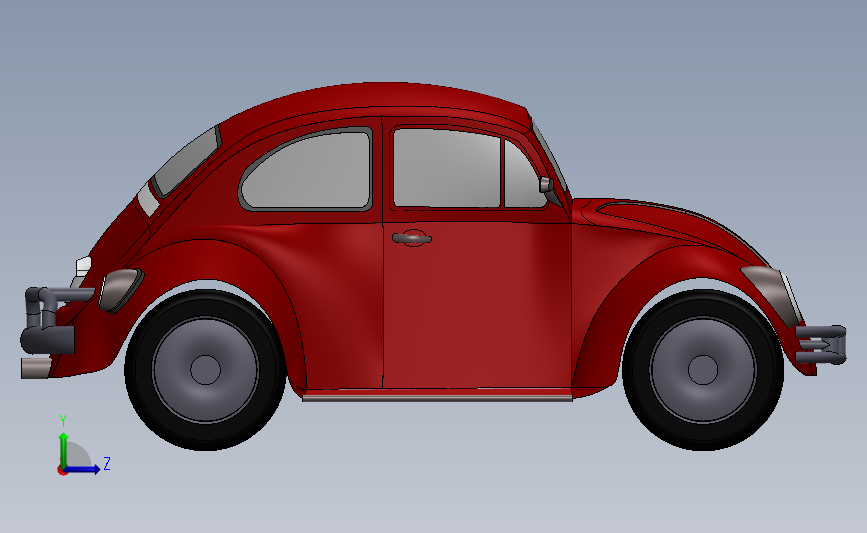This screenshot has height=533, width=867.
Task: Click the red origin ball of the triad
Action: pyautogui.click(x=62, y=471)
